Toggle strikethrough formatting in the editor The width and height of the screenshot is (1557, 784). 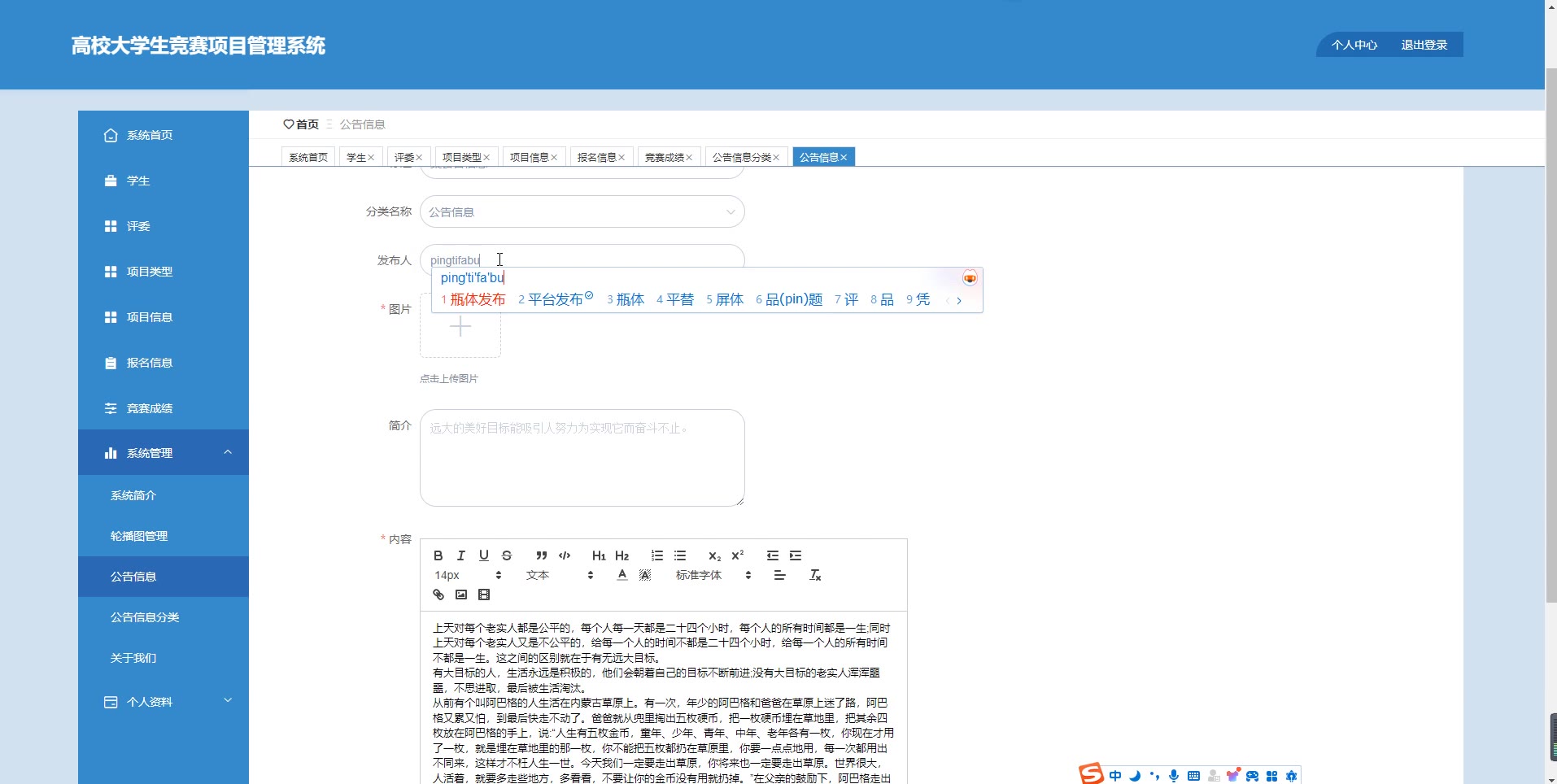pos(507,555)
